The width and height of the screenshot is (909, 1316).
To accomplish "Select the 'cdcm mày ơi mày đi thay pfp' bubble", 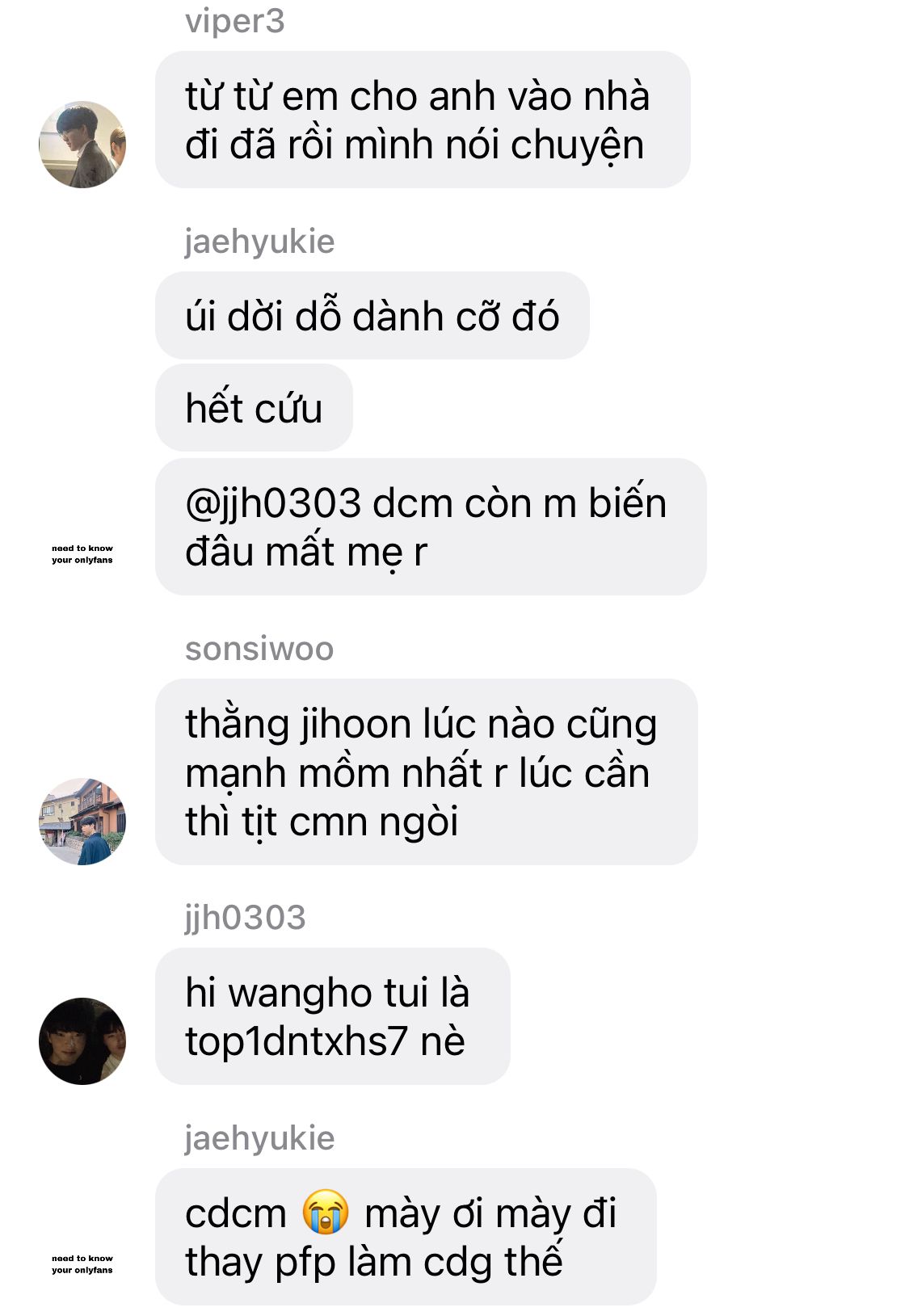I will point(406,1237).
